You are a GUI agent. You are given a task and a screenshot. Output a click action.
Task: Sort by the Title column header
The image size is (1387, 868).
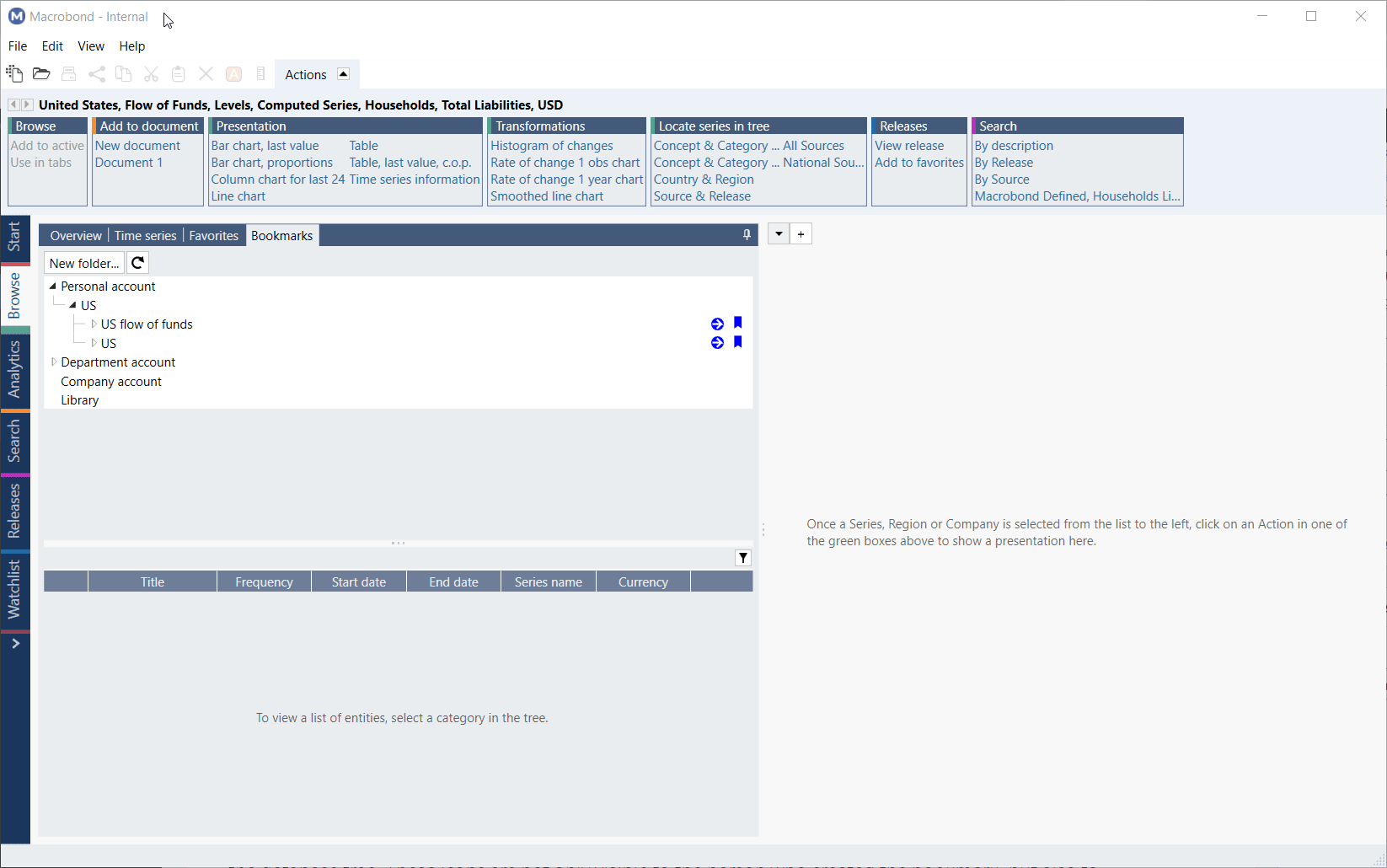tap(153, 582)
